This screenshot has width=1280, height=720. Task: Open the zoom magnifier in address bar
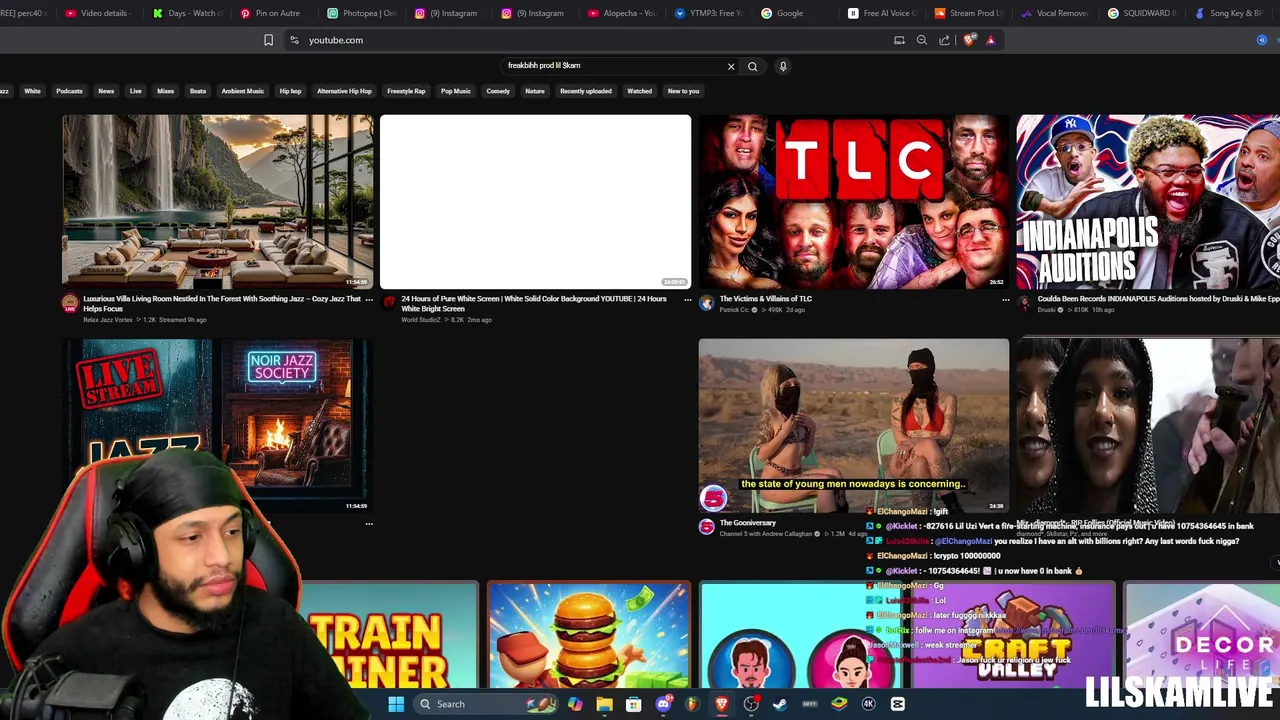(x=922, y=40)
